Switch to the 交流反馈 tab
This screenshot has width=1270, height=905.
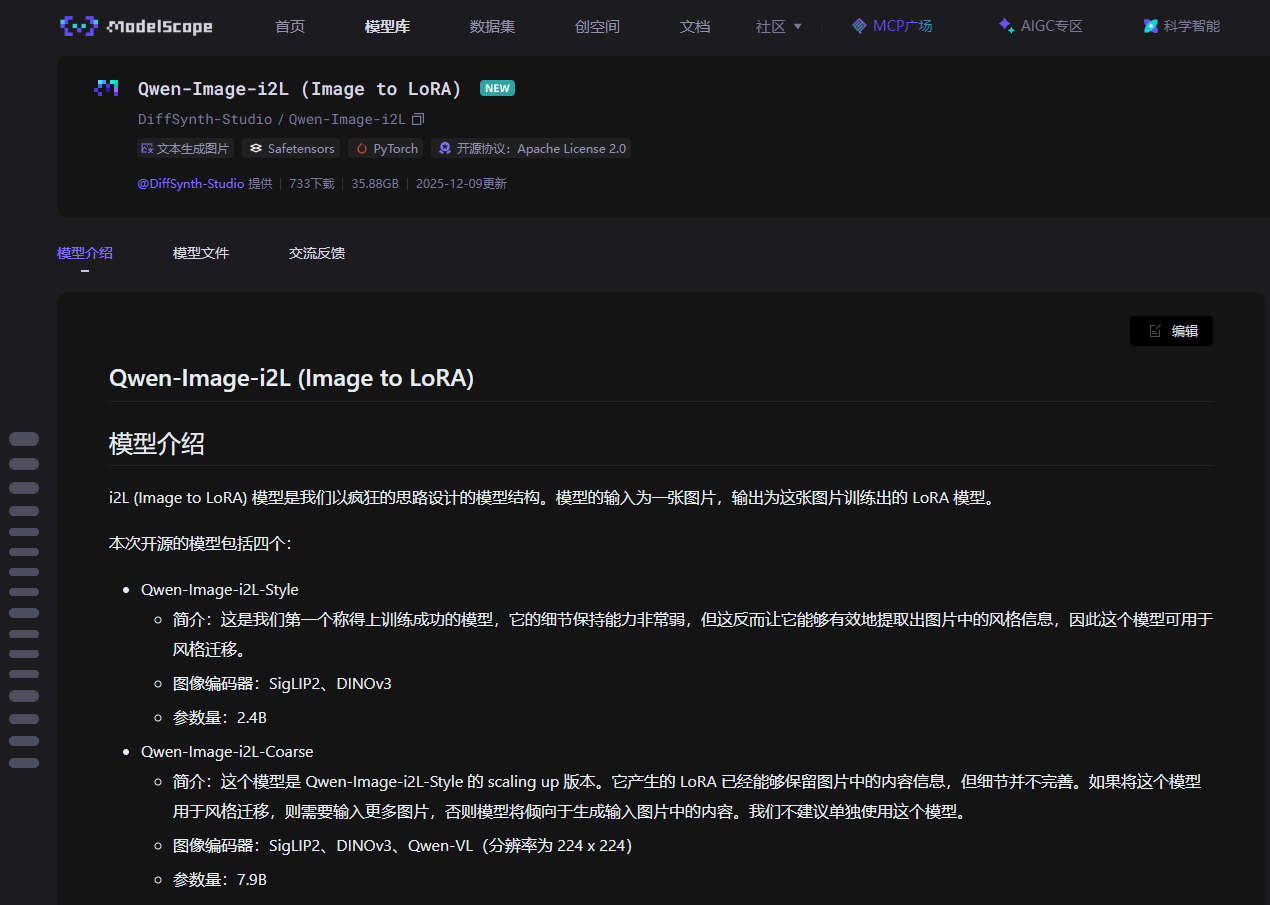(316, 253)
